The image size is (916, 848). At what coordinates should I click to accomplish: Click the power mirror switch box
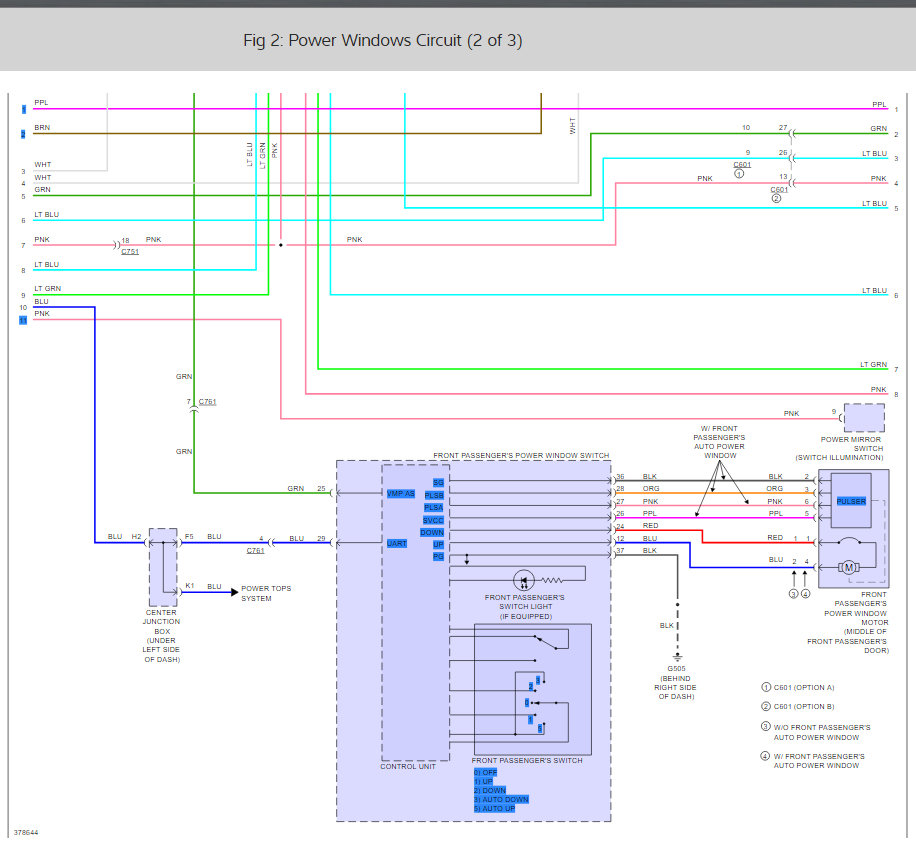[864, 418]
